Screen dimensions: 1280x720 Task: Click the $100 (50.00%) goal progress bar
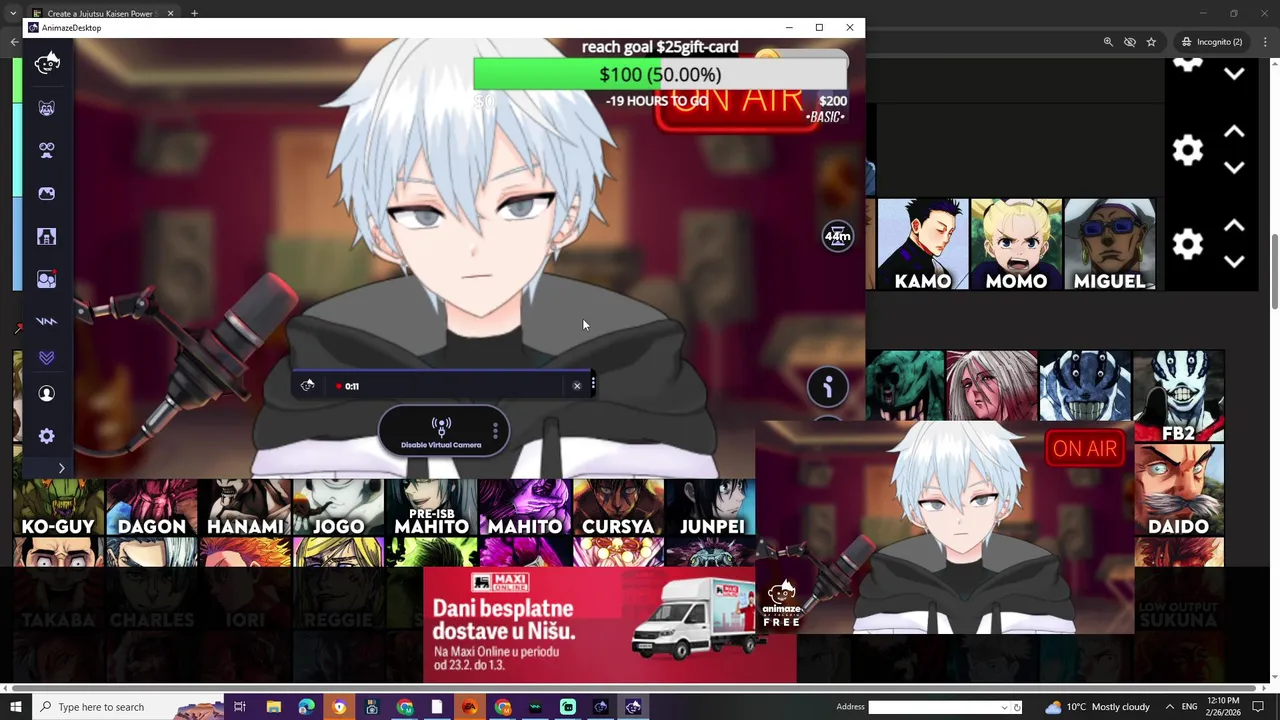[x=660, y=75]
